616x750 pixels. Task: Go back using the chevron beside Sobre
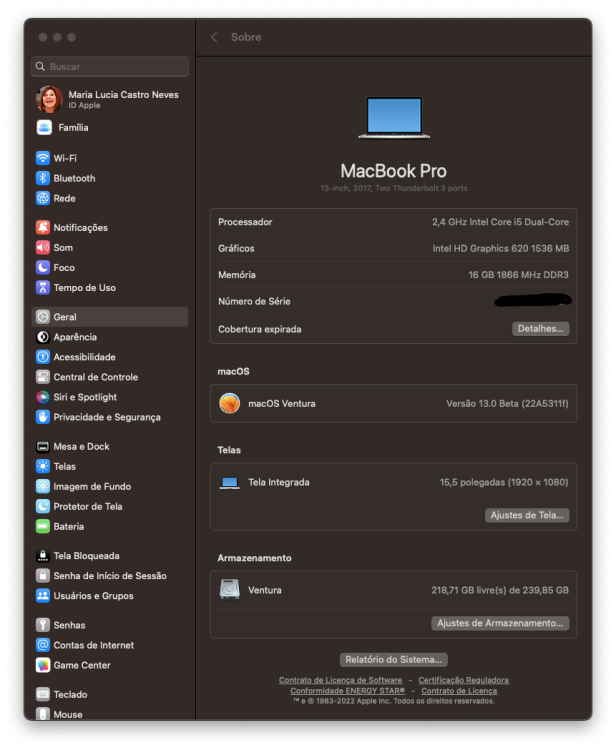(214, 37)
